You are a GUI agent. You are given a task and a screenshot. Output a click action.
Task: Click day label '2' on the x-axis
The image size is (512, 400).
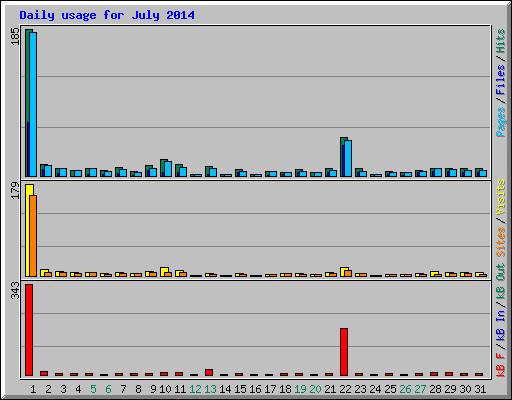(x=48, y=389)
